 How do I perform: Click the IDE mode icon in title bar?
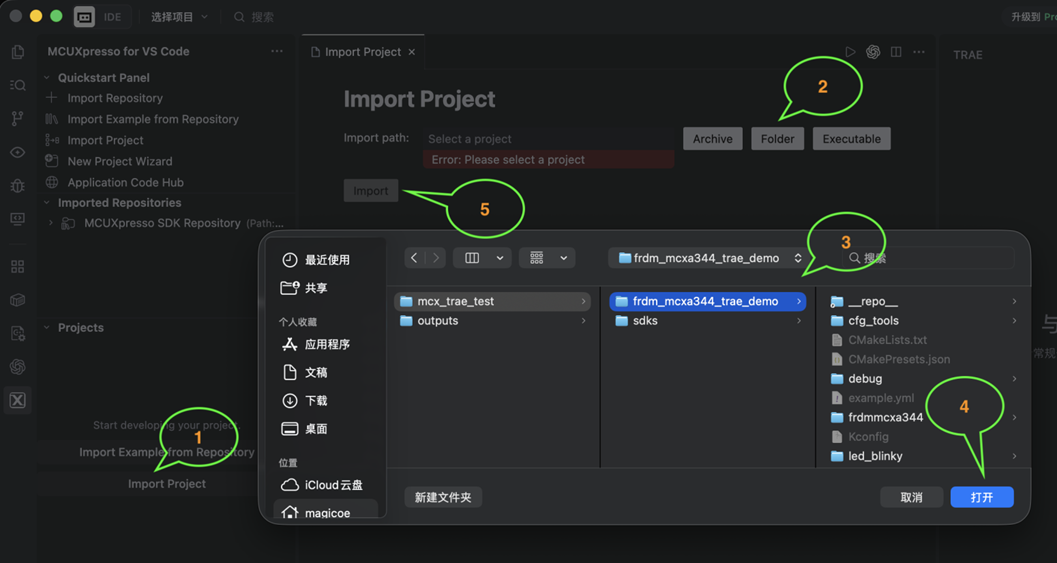point(84,17)
